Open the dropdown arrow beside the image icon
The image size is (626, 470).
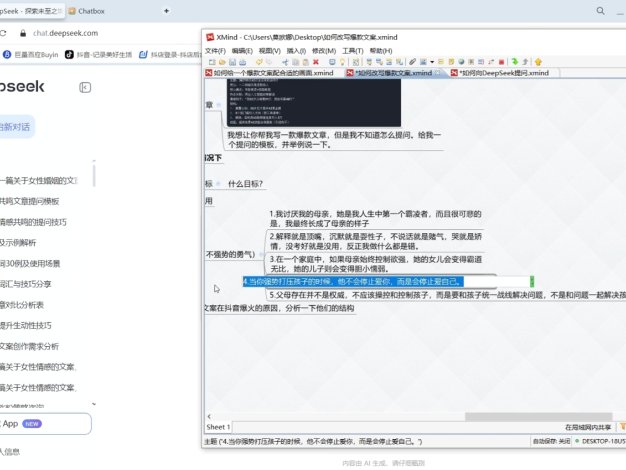coord(432,62)
